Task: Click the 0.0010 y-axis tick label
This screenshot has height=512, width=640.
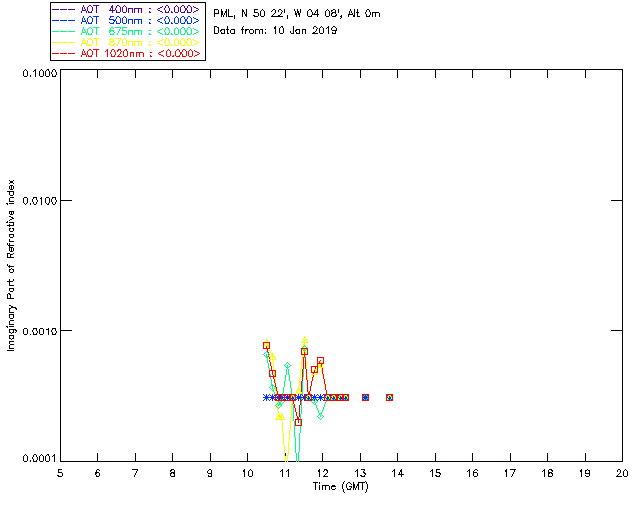Action: coord(39,331)
